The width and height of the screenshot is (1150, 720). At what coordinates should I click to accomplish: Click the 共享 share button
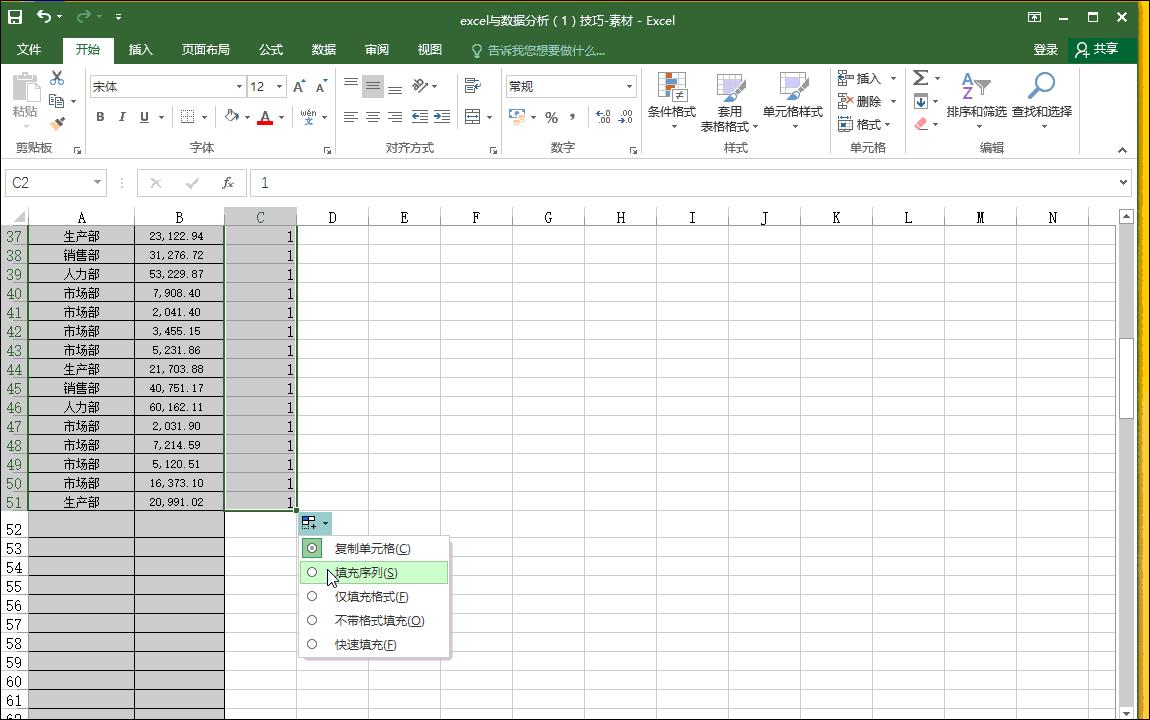coord(1097,49)
